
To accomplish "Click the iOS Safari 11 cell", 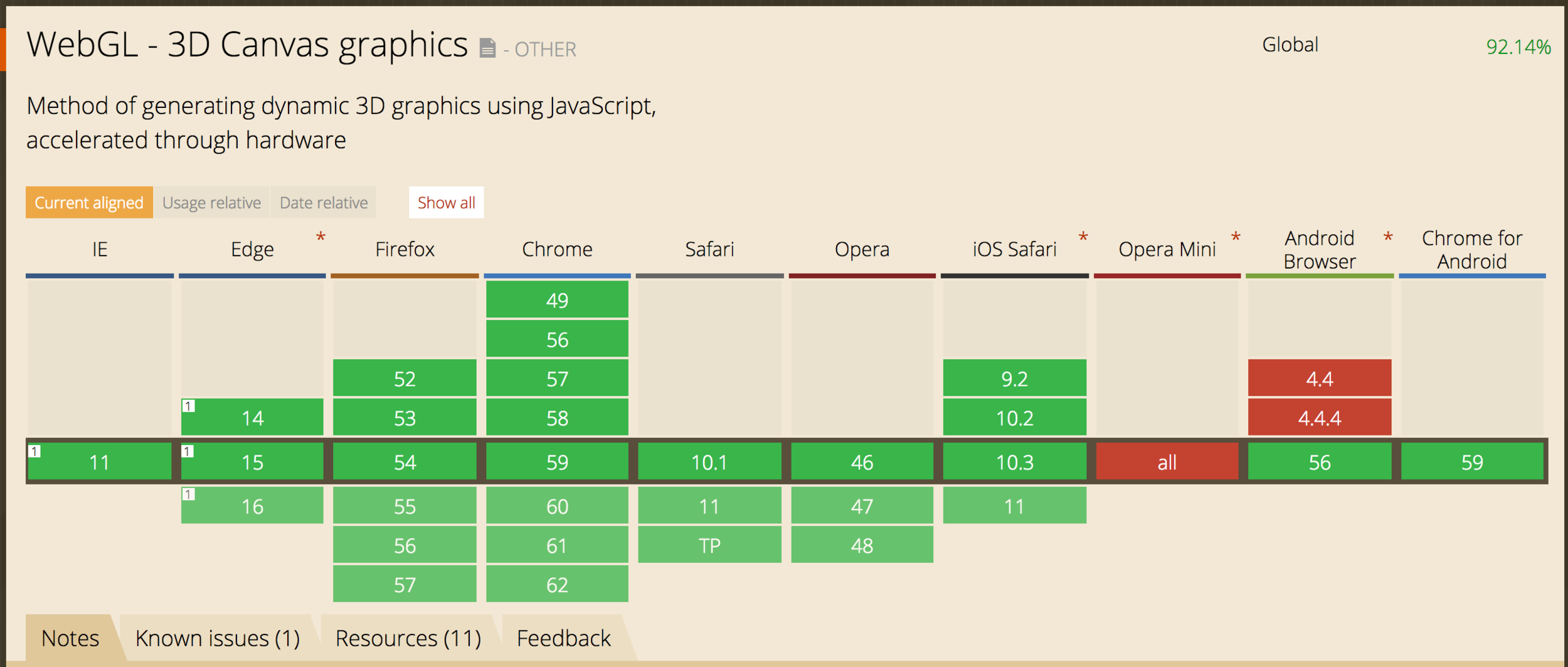I will point(1014,506).
